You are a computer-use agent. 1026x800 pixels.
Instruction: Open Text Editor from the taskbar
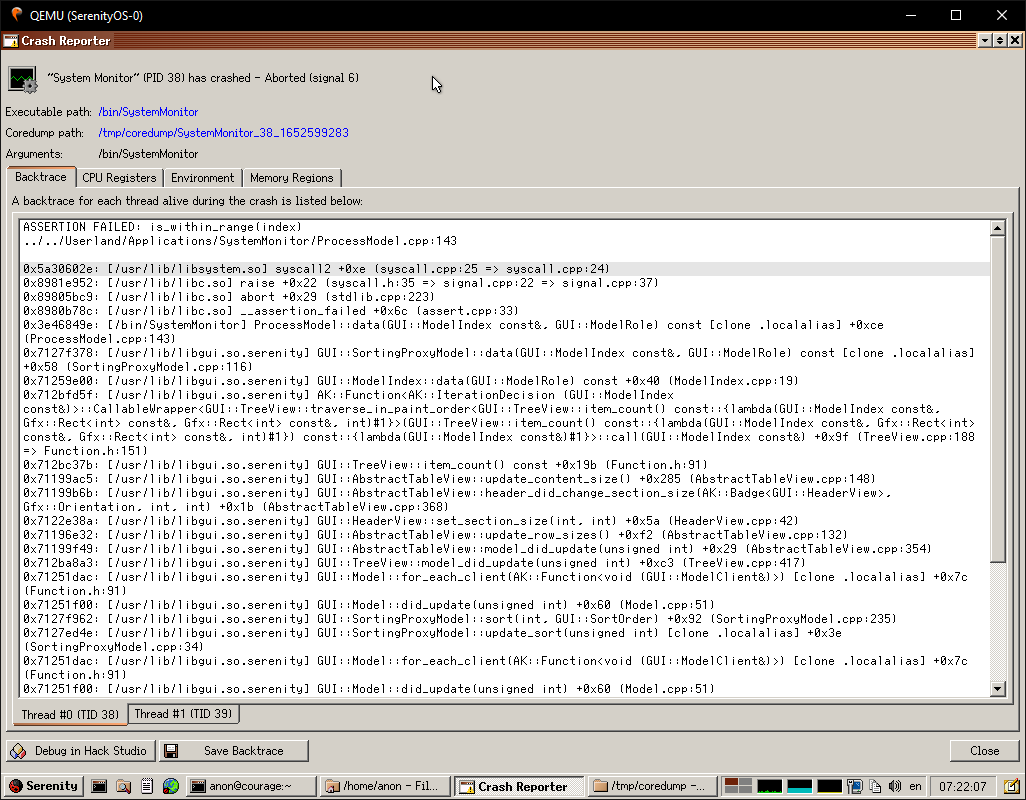click(x=146, y=787)
